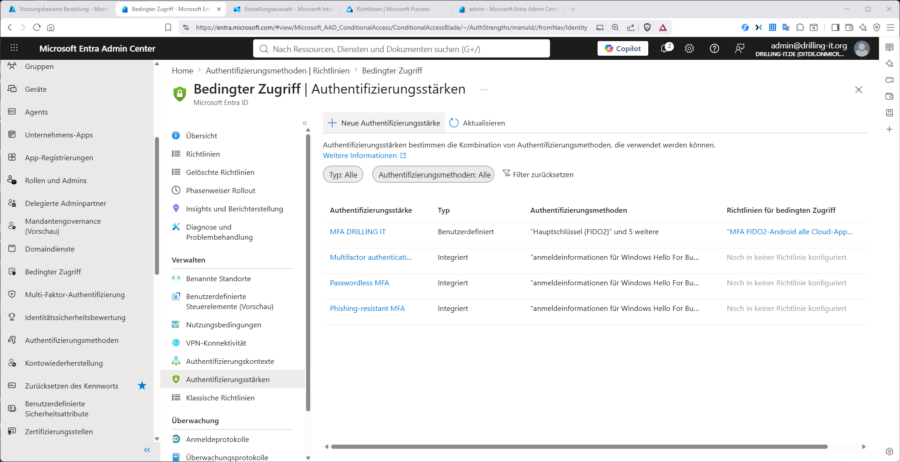The height and width of the screenshot is (462, 900).
Task: Open the MFA DRILLING IT strength
Action: coord(358,232)
